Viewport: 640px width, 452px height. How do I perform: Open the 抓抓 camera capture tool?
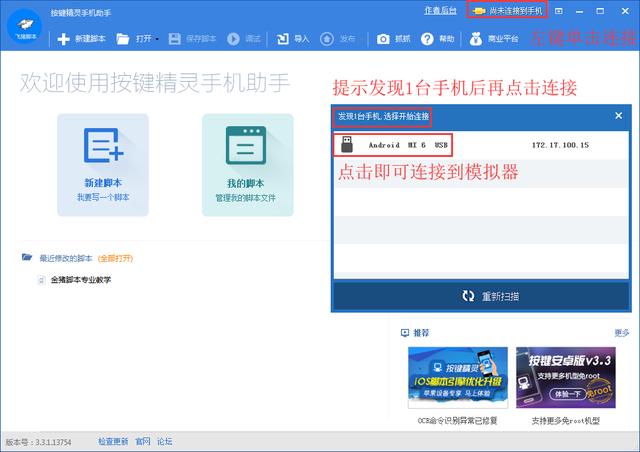(383, 39)
